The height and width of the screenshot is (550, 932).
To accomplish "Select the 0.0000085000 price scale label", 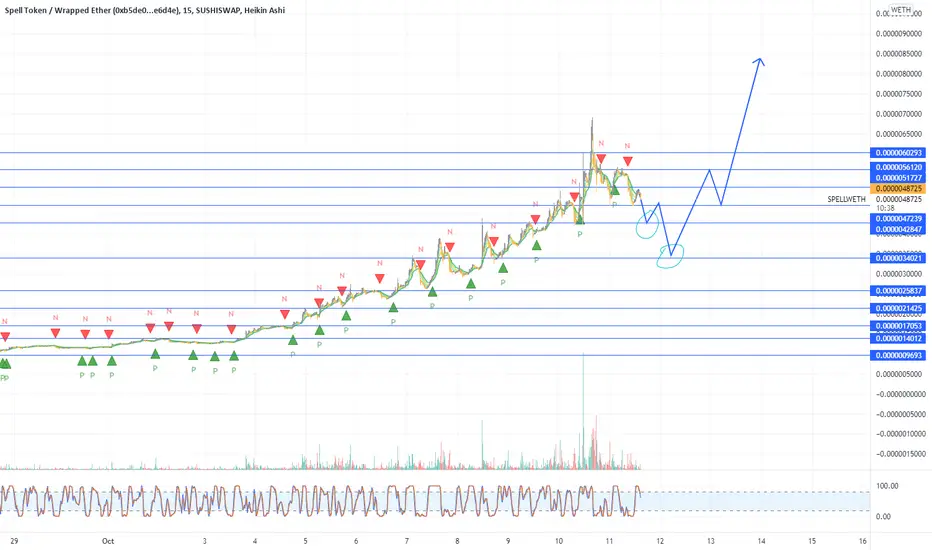I will click(x=899, y=54).
